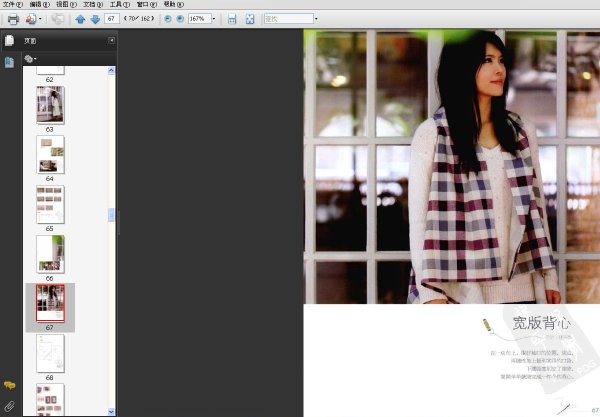This screenshot has width=600, height=417.
Task: Open the 帮助 (Help) menu
Action: (174, 4)
